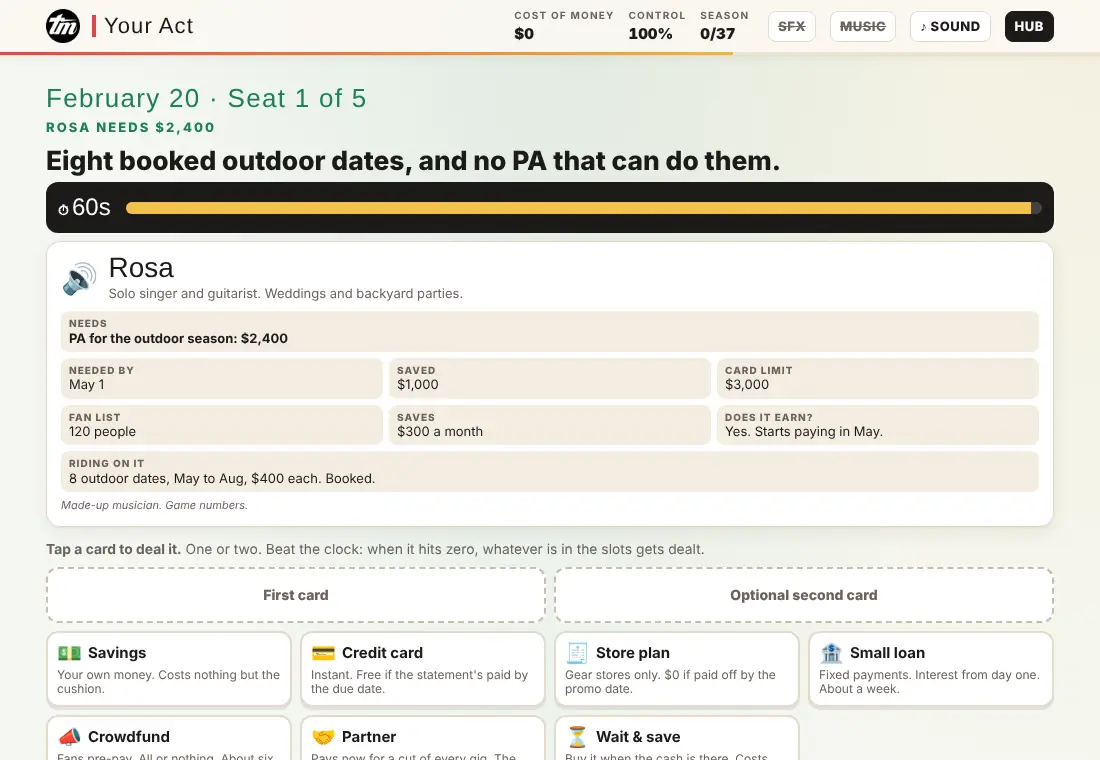Click the hourglass icon on Wait & save

pyautogui.click(x=577, y=737)
